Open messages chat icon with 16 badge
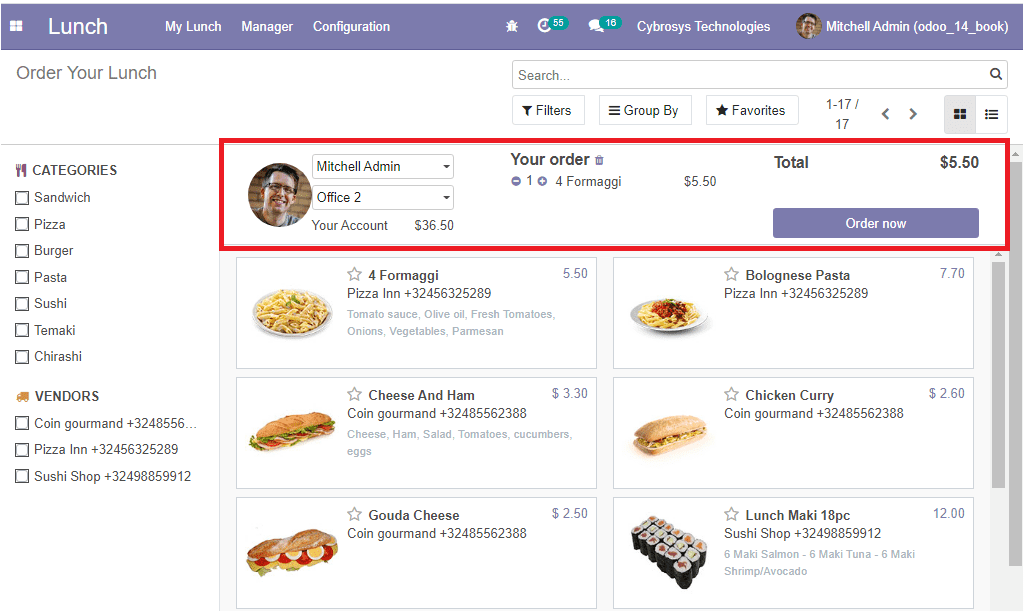Viewport: 1024px width, 612px height. [x=603, y=25]
